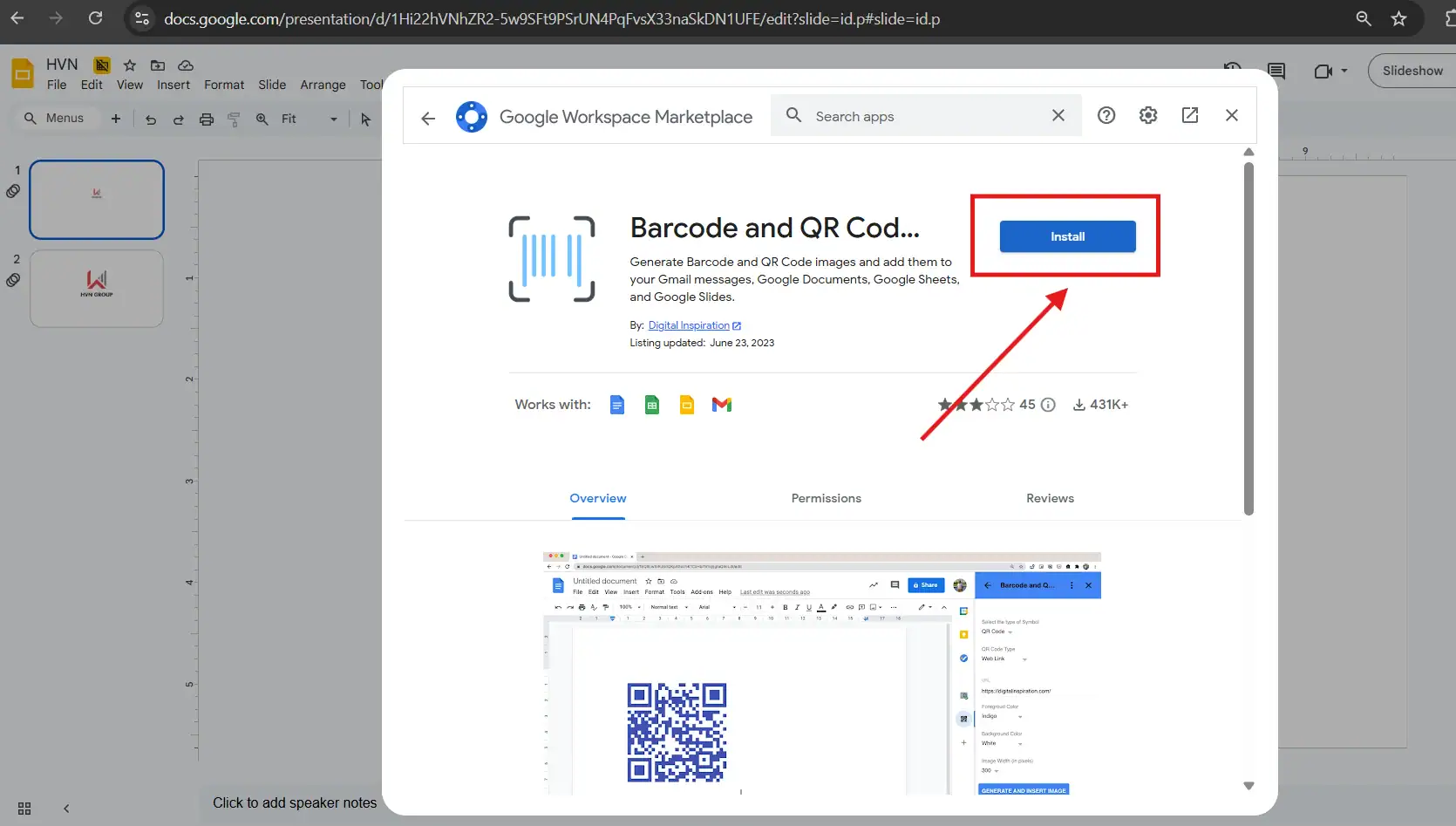
Task: Undo the last action
Action: pos(151,119)
